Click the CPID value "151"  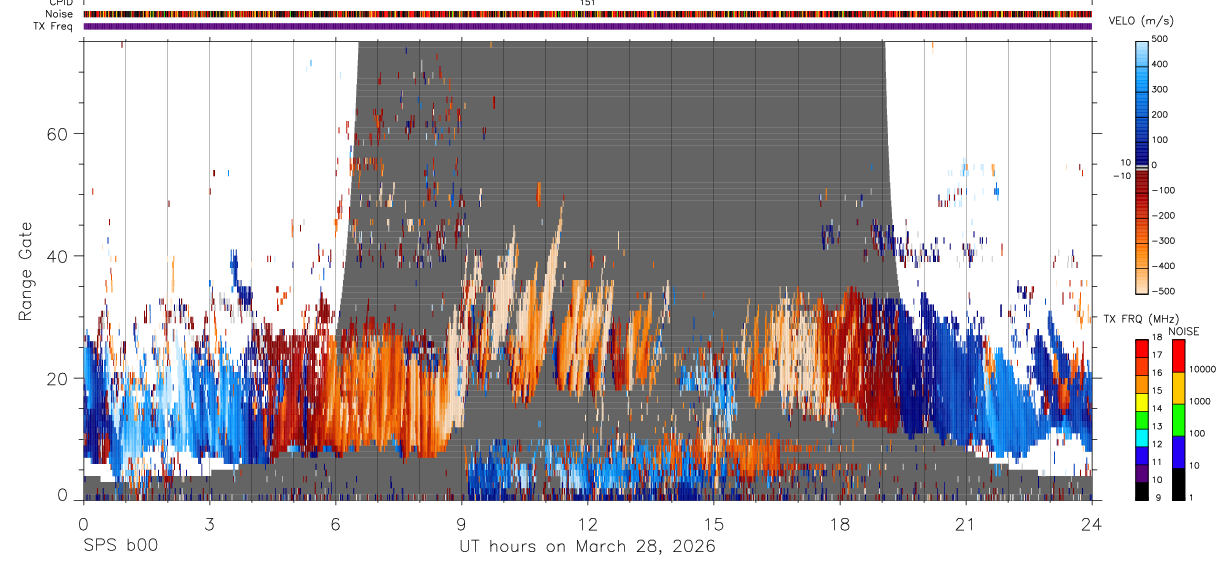pyautogui.click(x=587, y=3)
